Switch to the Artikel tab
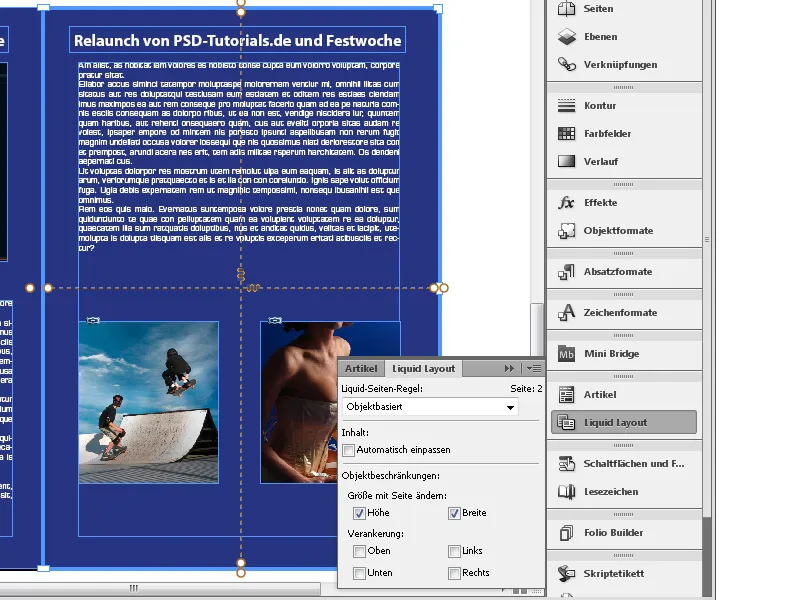The width and height of the screenshot is (800, 600). coord(361,368)
